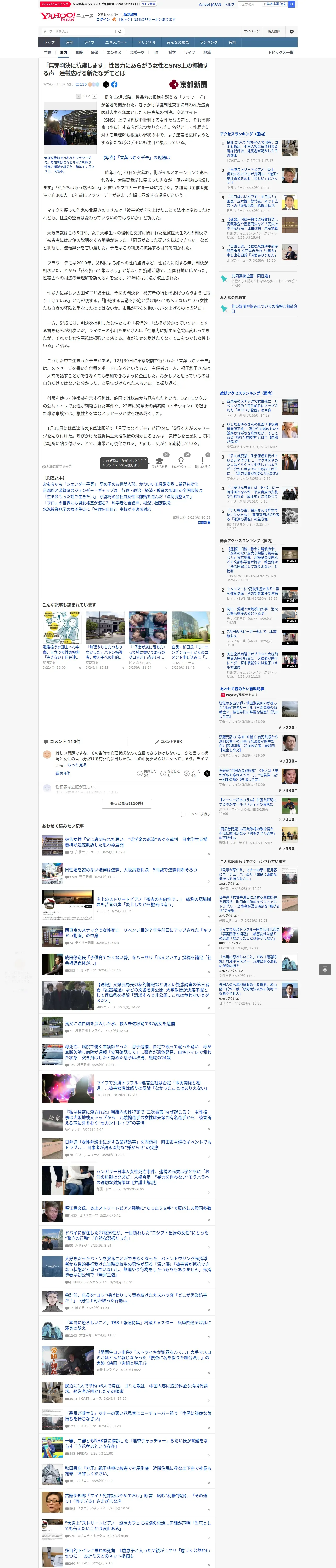Dismiss 離婚扱う弁護士 recommended card with x
Viewport: 336px width, 1568px height.
(79, 668)
